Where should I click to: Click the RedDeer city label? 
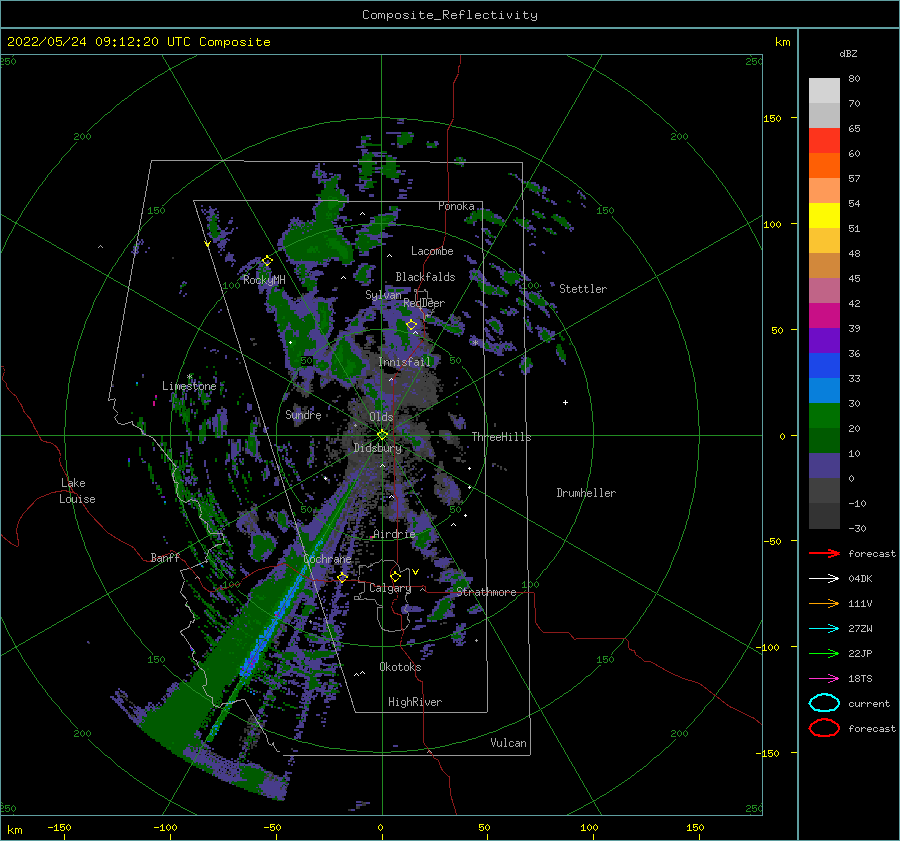click(424, 303)
